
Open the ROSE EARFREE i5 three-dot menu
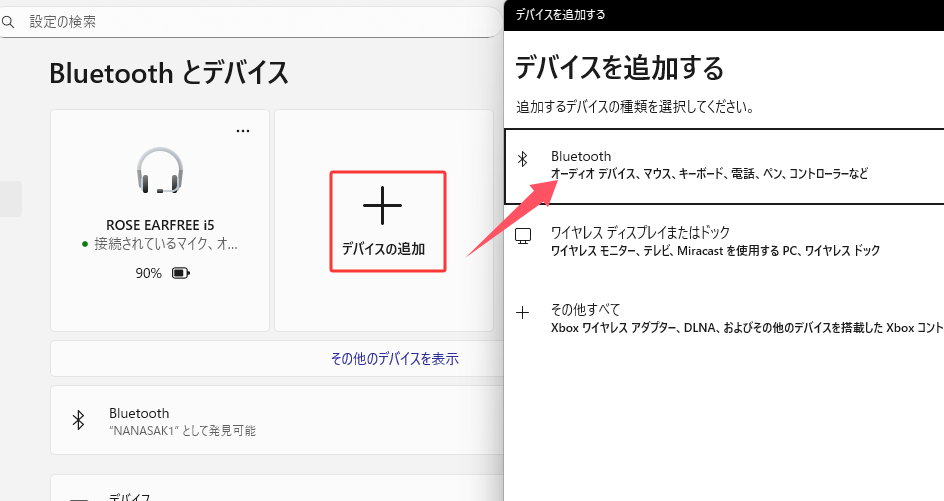[243, 131]
